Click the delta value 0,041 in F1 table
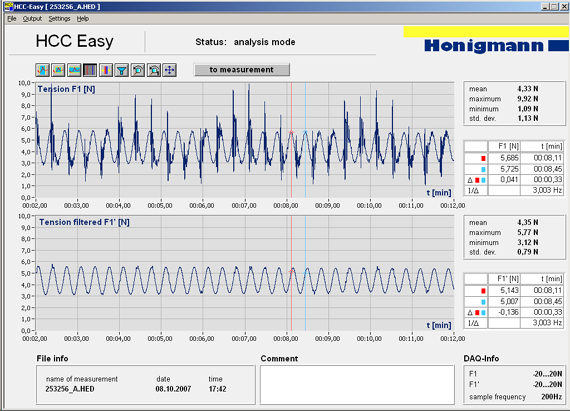 (509, 180)
